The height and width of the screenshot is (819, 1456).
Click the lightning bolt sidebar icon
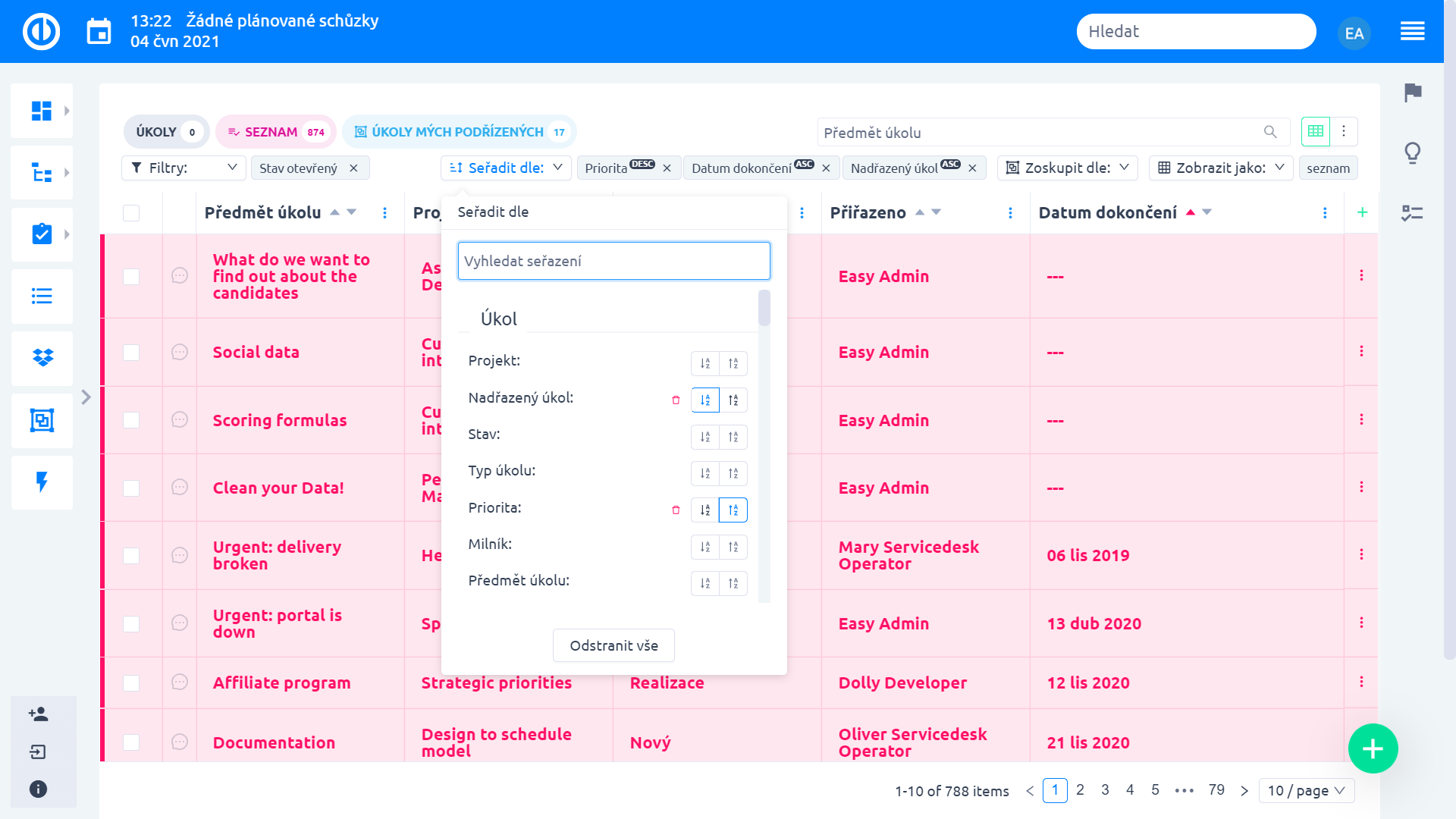click(x=42, y=482)
